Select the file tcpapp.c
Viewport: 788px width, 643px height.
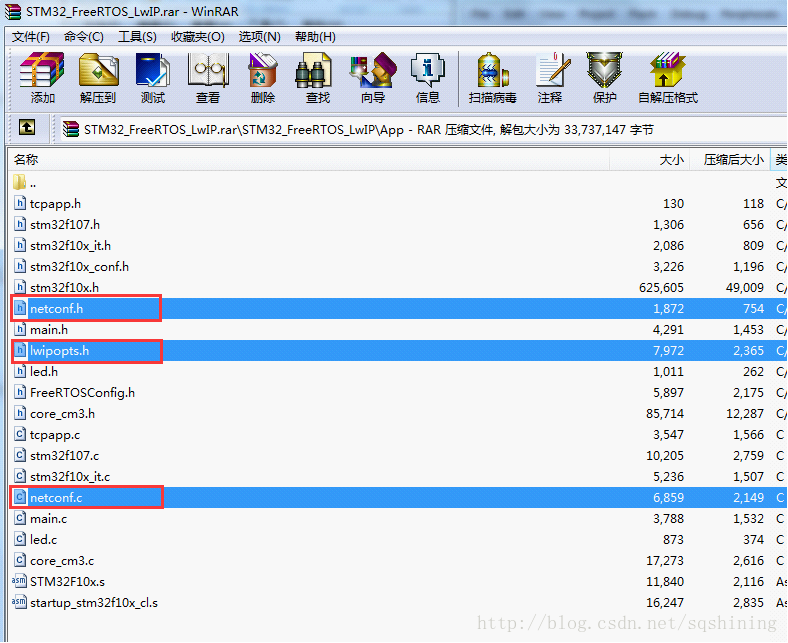tap(55, 435)
